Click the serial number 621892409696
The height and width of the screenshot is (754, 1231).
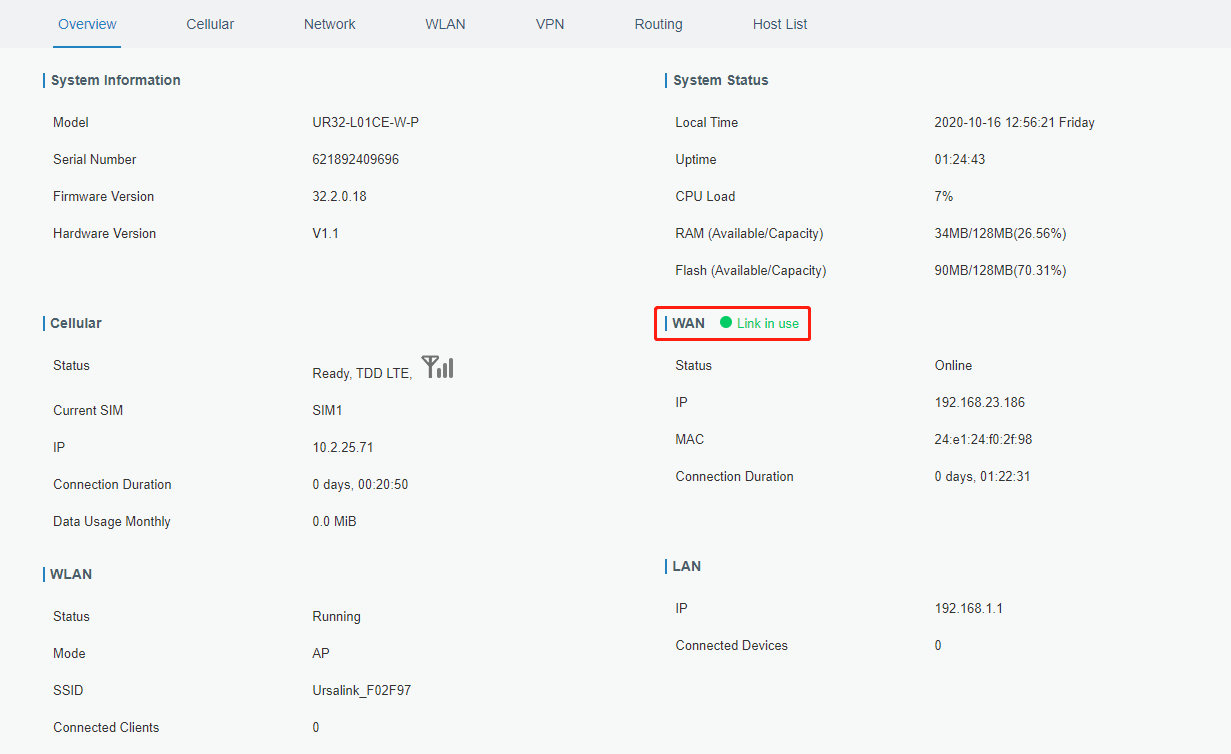click(x=355, y=159)
